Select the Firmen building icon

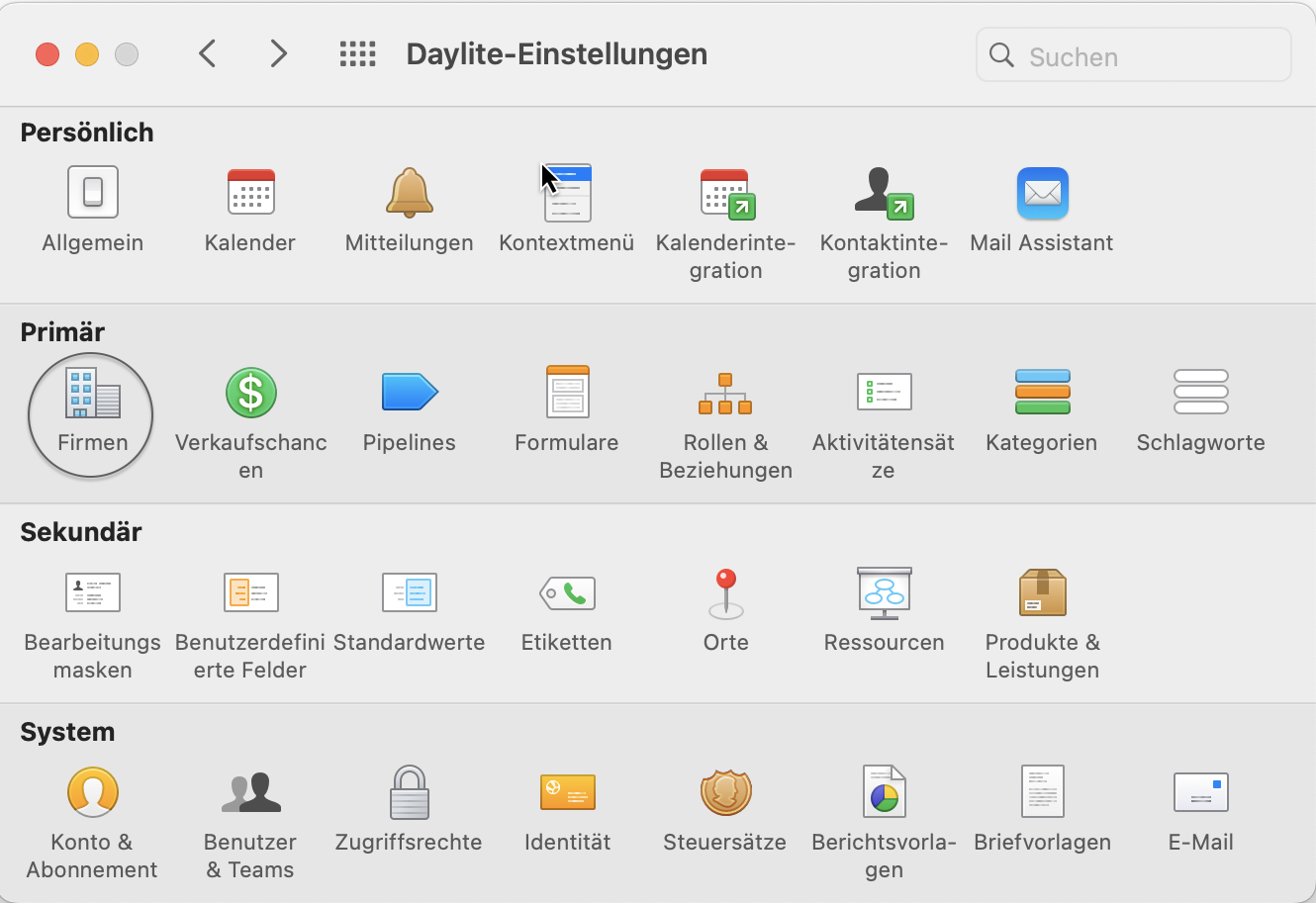tap(92, 393)
